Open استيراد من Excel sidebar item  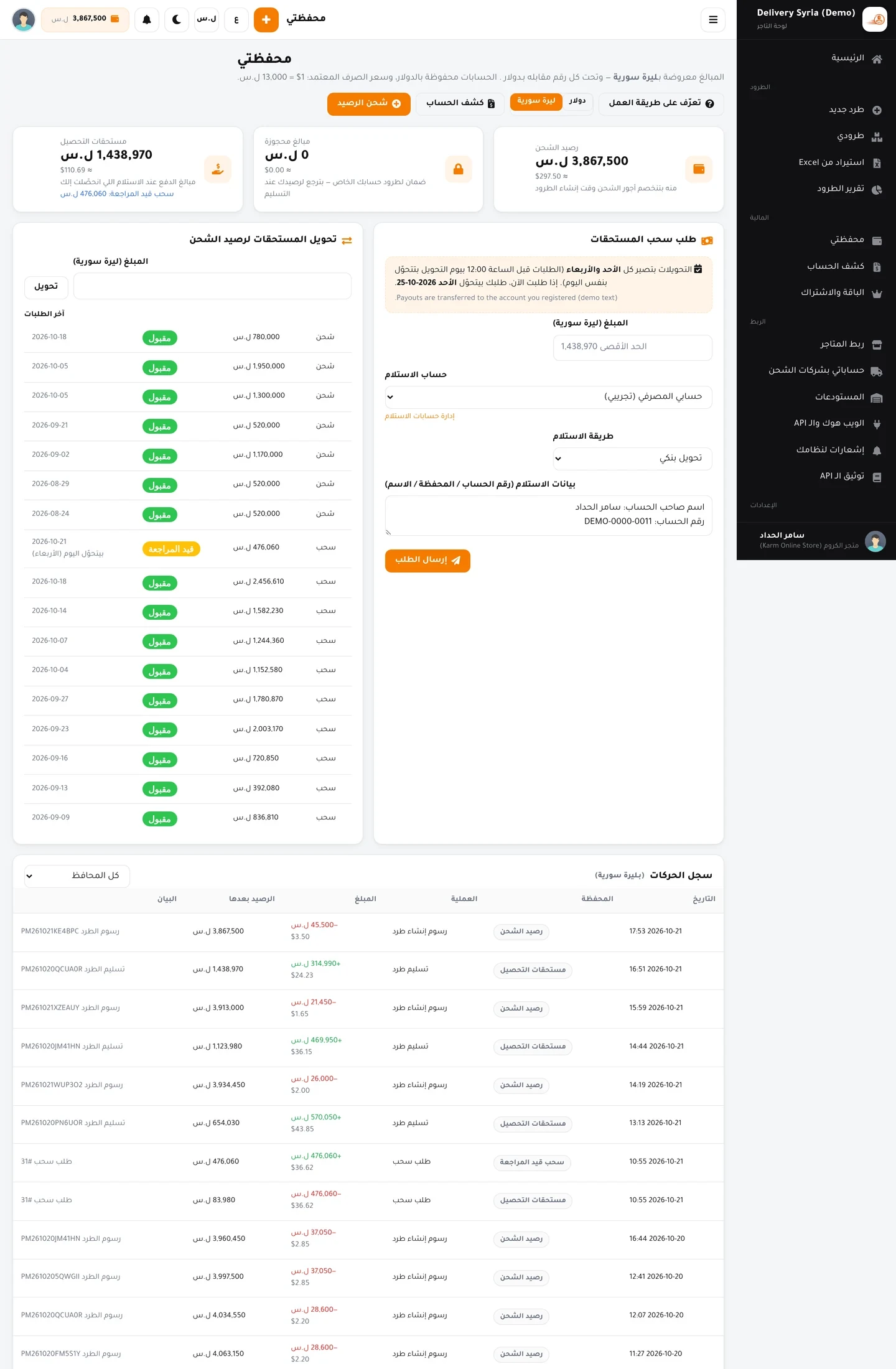coord(816,162)
